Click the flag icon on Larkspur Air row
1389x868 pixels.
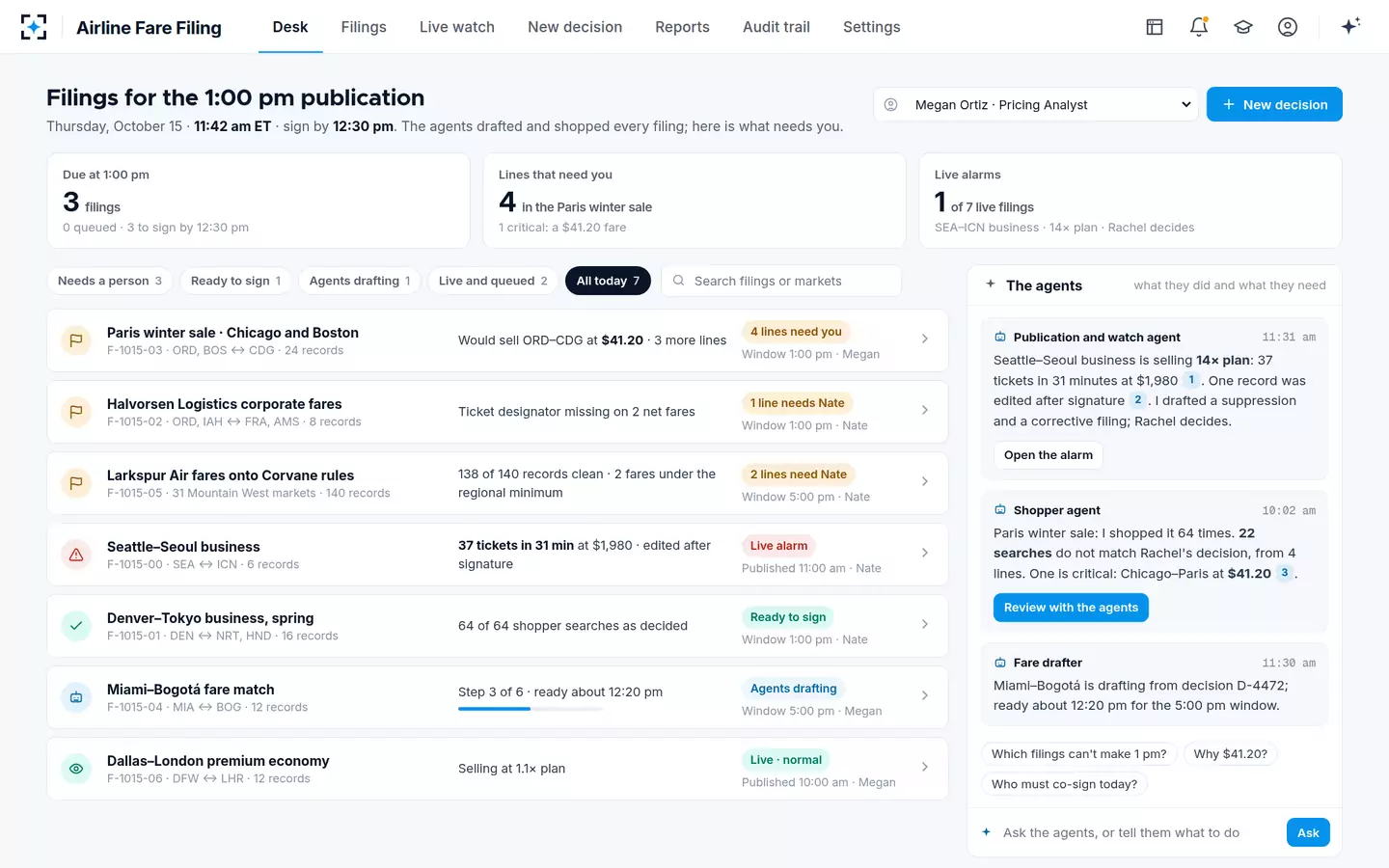pos(76,483)
